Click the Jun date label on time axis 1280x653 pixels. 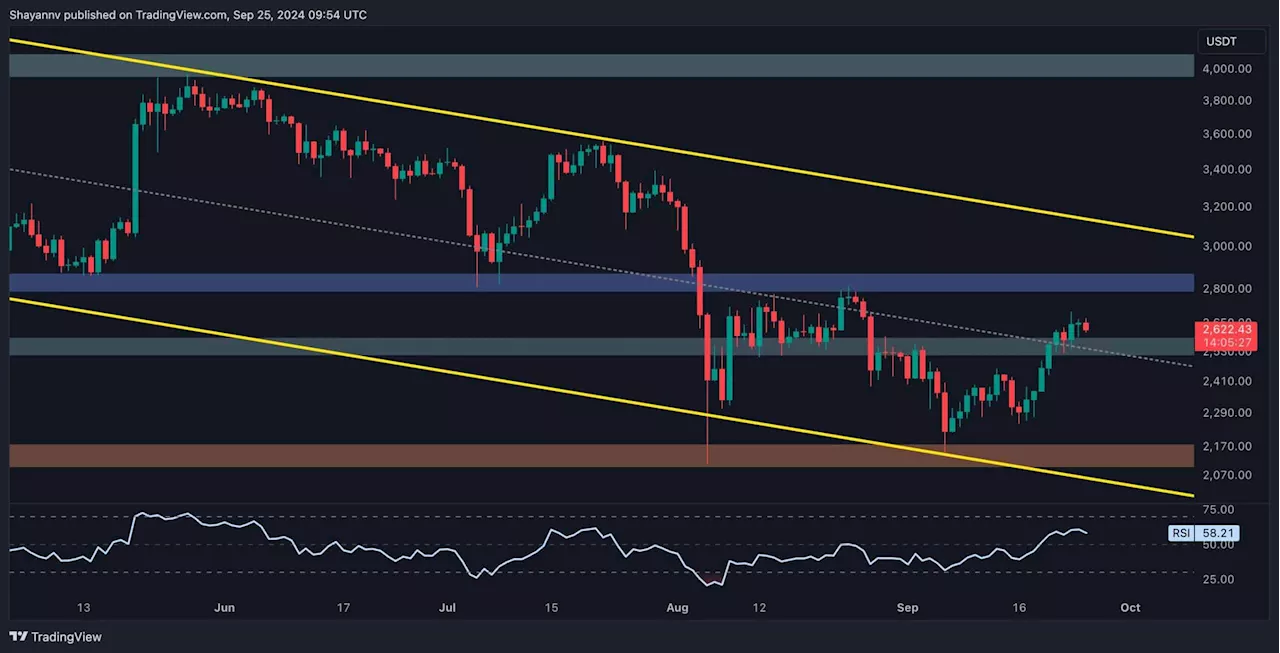(225, 607)
